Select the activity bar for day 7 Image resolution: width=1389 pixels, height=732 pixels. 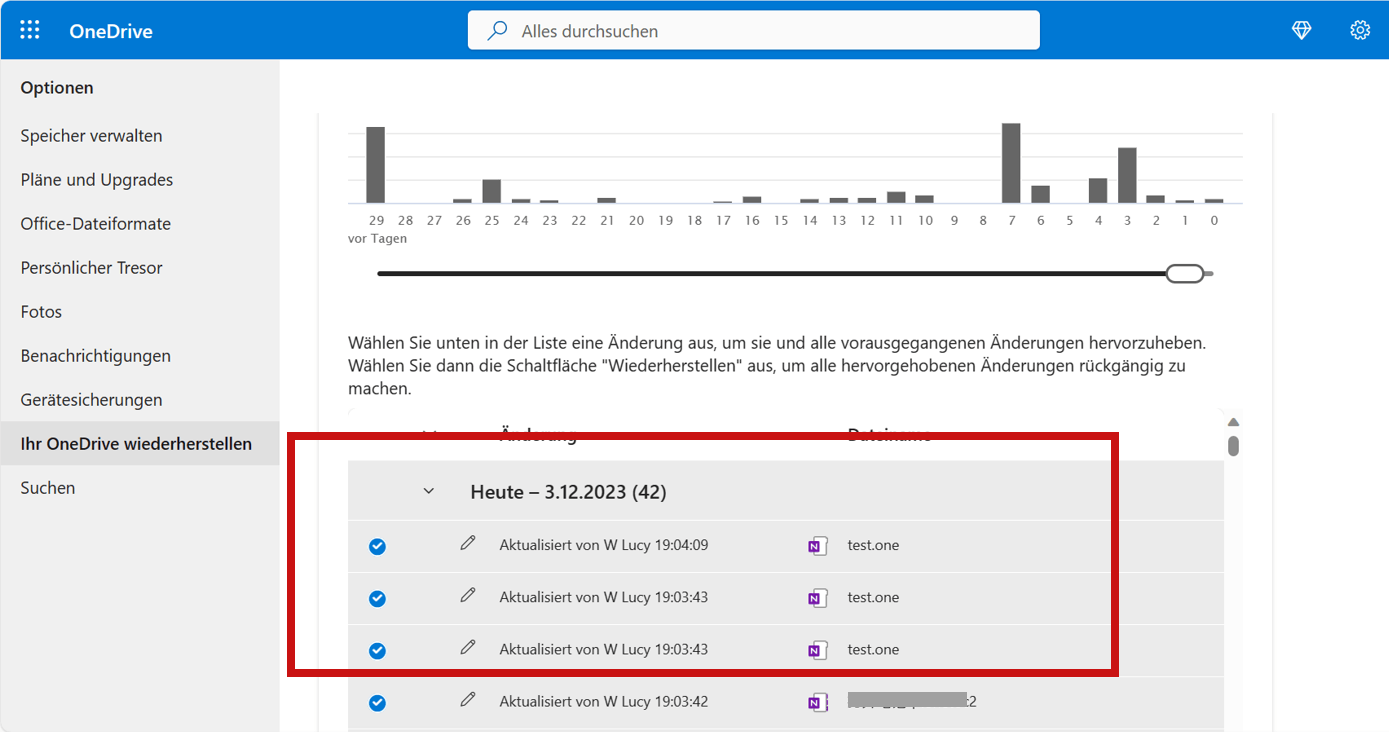[1011, 163]
